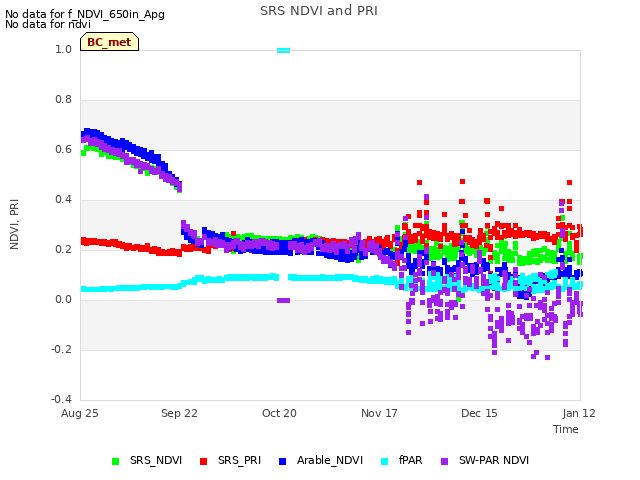Click the 0.2 y-axis tick label
The width and height of the screenshot is (640, 480).
point(63,249)
